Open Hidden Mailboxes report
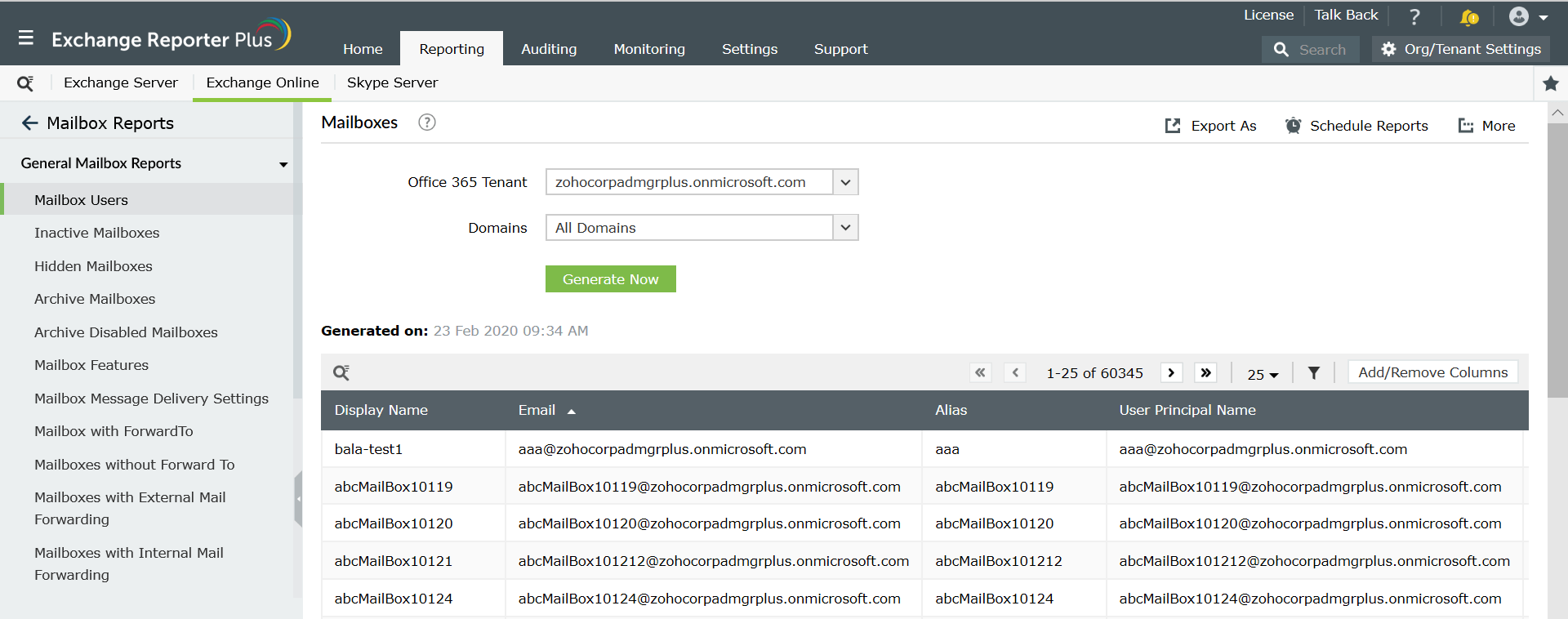Viewport: 1568px width, 619px height. click(x=93, y=266)
